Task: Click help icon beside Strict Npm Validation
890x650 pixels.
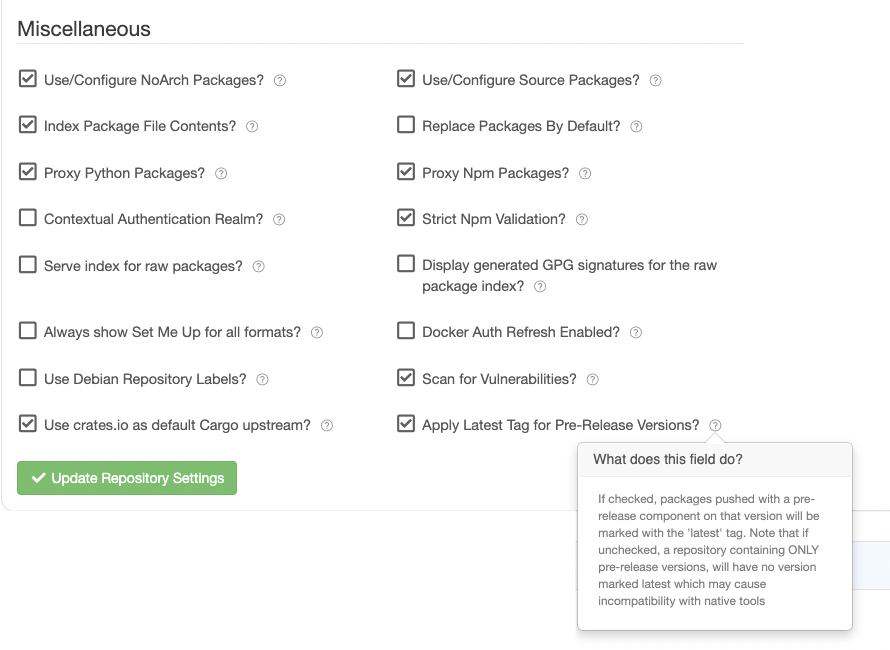Action: (582, 220)
